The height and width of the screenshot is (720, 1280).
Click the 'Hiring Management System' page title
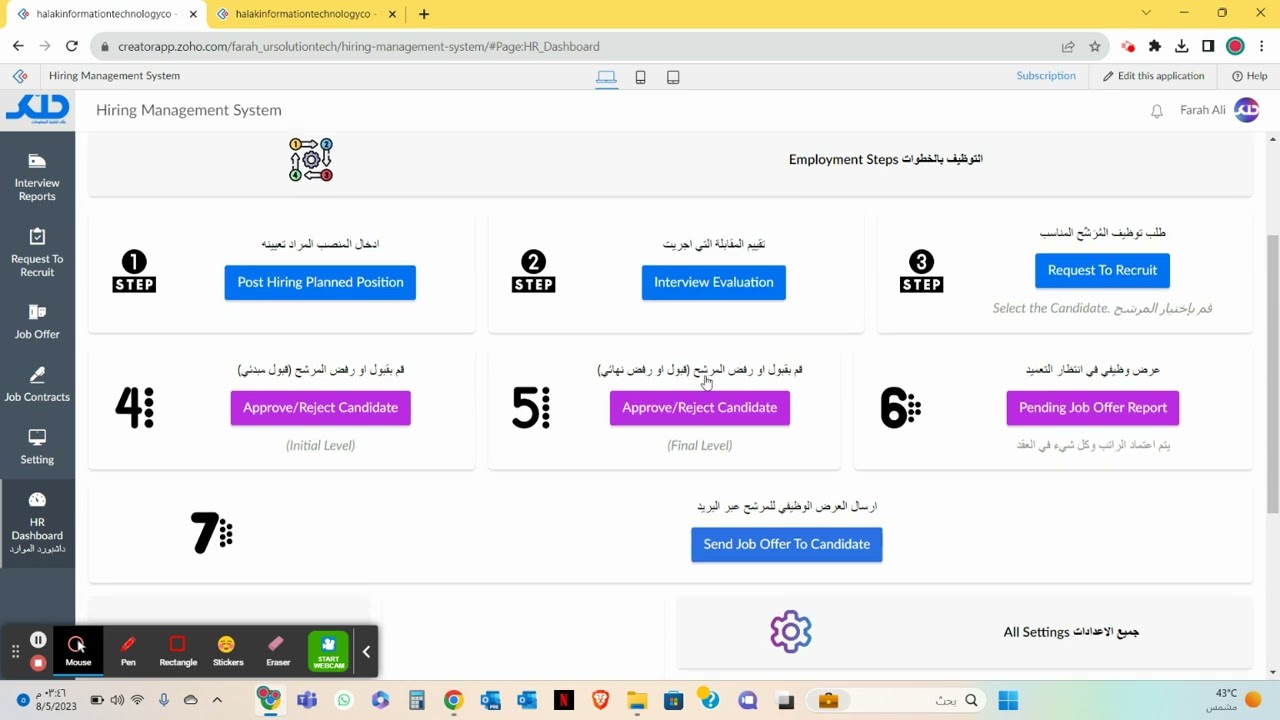pos(189,110)
